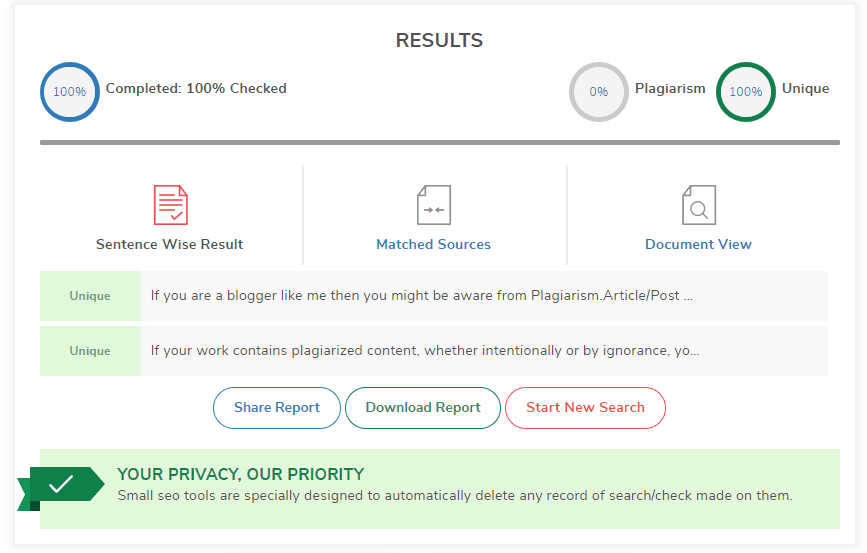Screen dimensions: 867x553
Task: Switch to the Document View tab
Action: (698, 244)
